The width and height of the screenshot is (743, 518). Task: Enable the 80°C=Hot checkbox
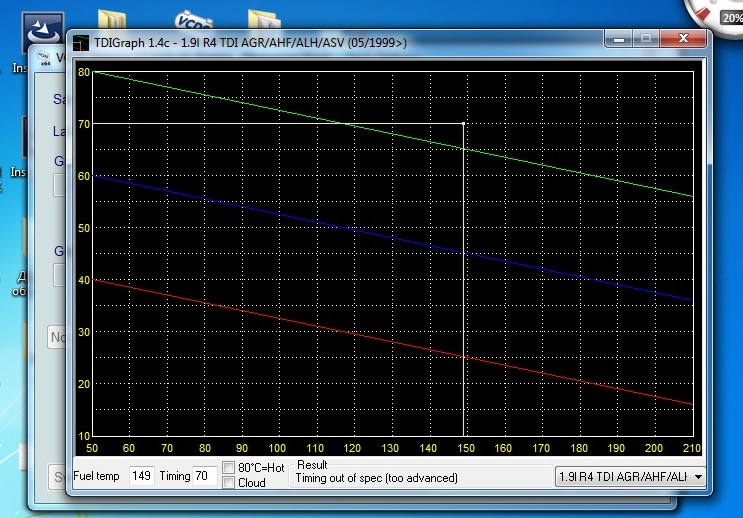point(229,467)
